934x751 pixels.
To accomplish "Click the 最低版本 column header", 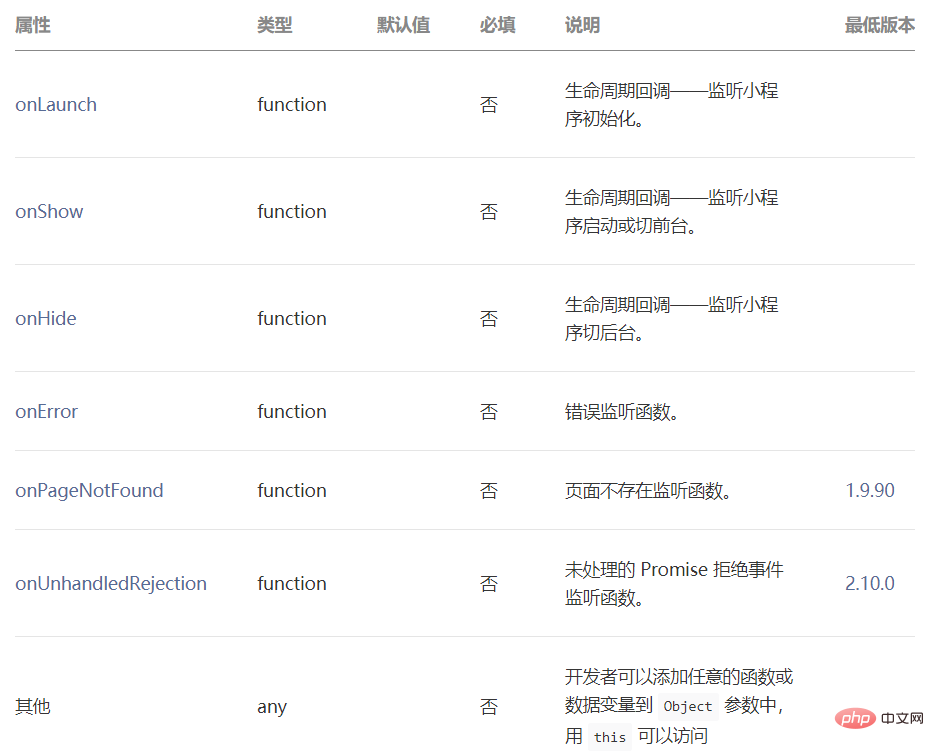I will coord(880,25).
